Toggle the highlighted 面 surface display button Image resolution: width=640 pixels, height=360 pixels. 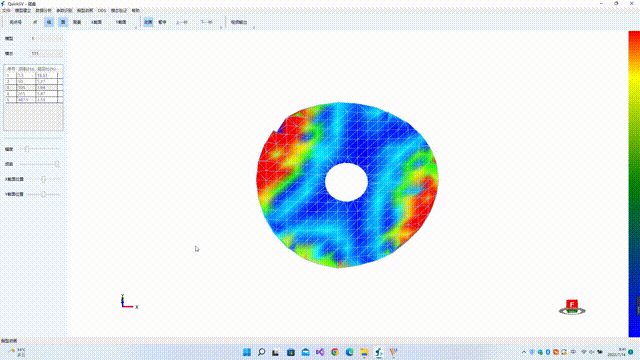tap(63, 22)
